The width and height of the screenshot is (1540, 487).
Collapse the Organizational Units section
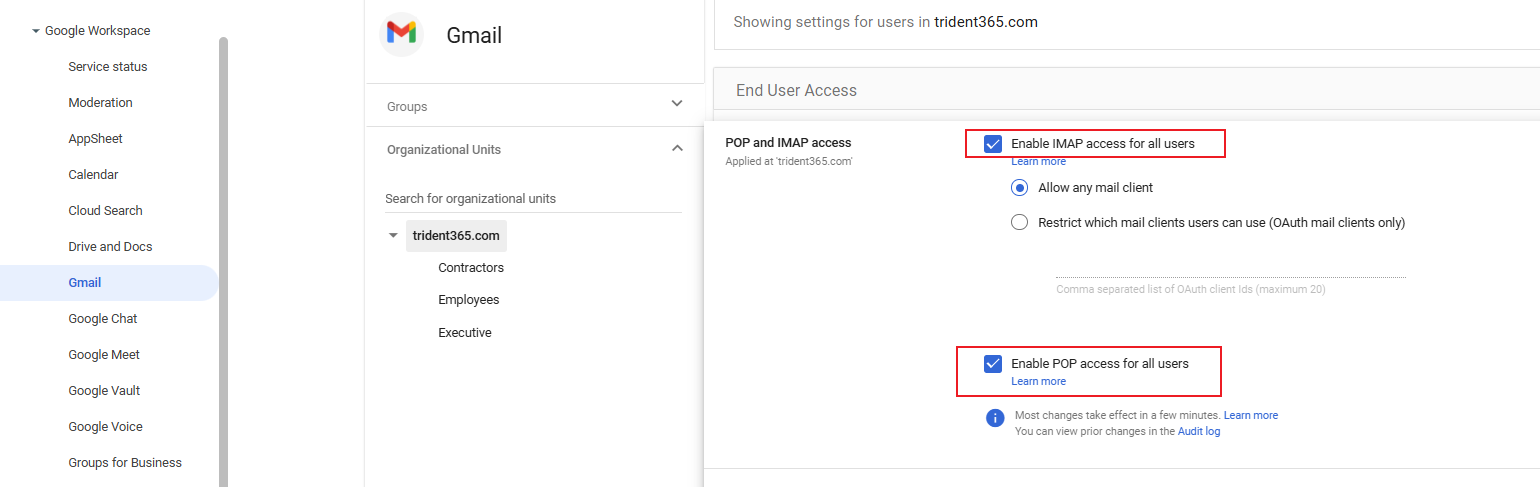pos(677,148)
